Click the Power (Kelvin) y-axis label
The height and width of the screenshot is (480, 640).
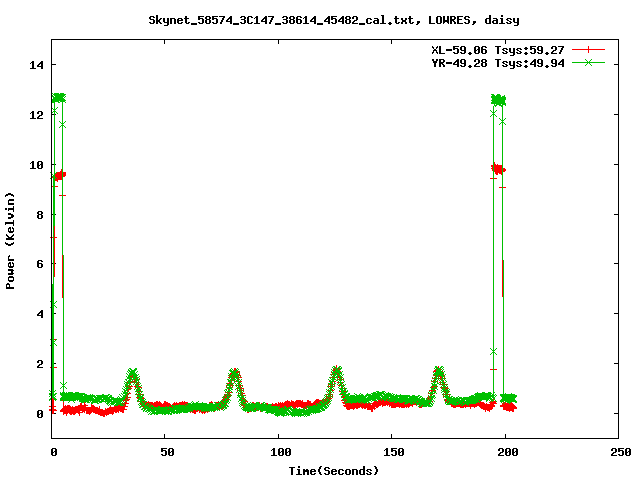pyautogui.click(x=10, y=241)
